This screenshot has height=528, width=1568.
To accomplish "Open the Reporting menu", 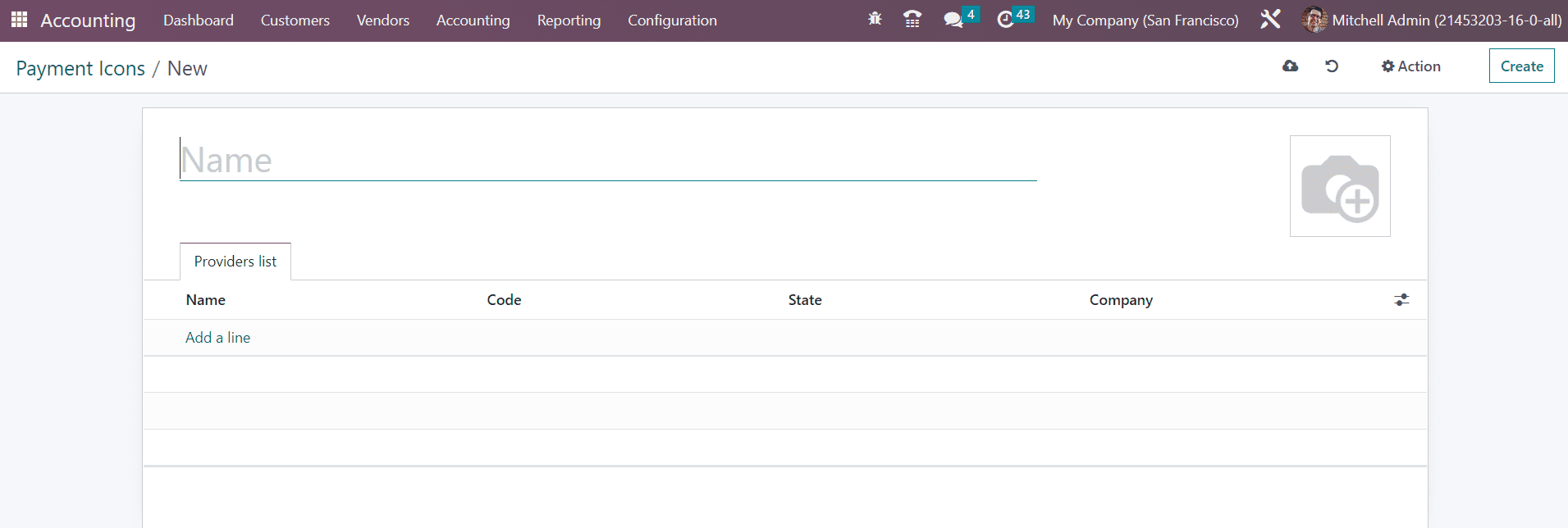I will tap(569, 20).
